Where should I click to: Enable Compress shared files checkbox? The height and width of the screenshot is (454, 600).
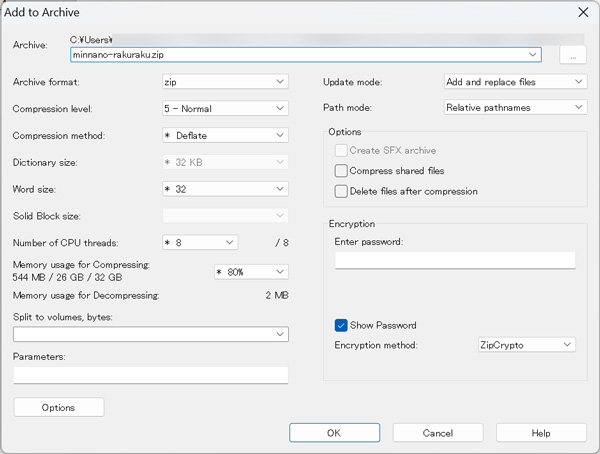[x=341, y=171]
